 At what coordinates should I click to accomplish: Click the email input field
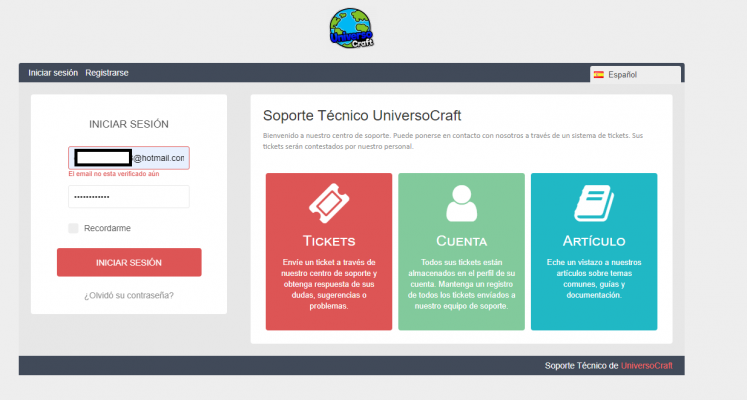click(129, 158)
